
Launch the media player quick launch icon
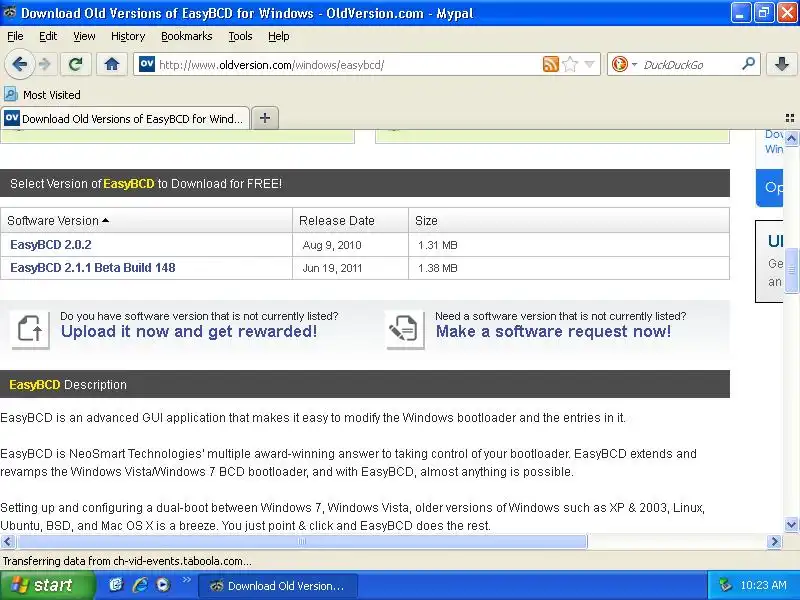163,585
